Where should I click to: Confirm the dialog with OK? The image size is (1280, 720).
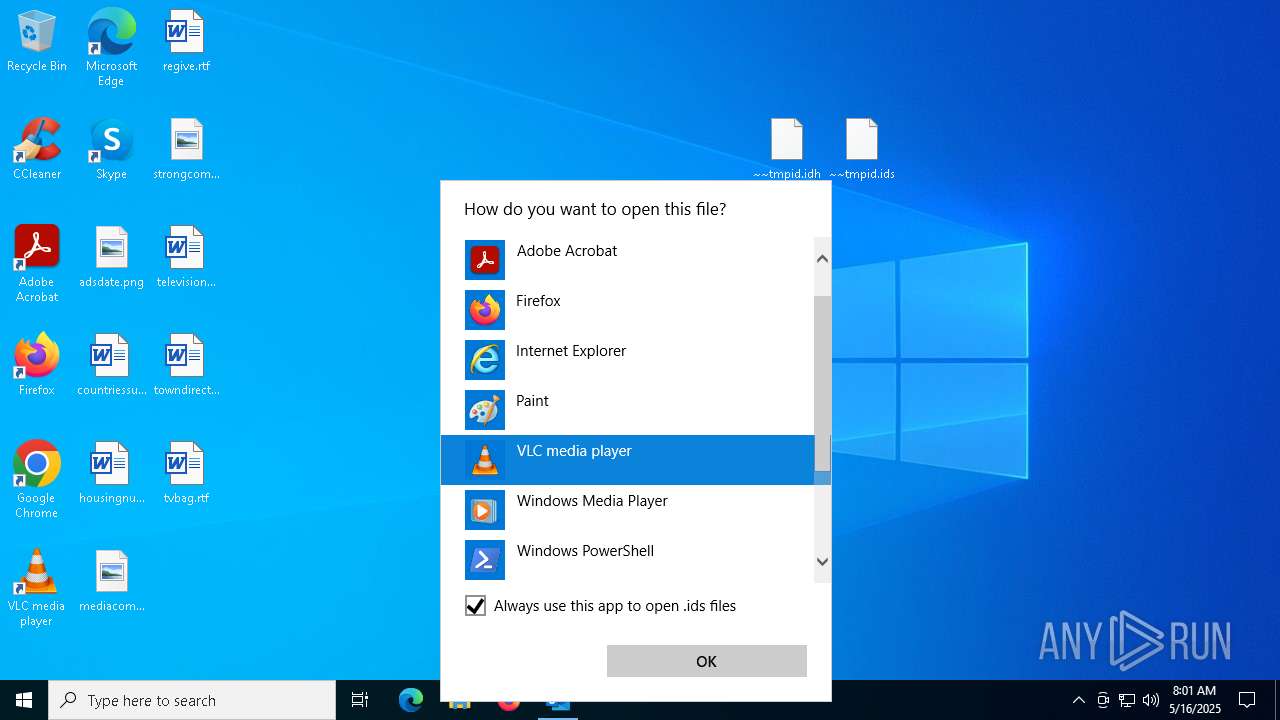(707, 661)
